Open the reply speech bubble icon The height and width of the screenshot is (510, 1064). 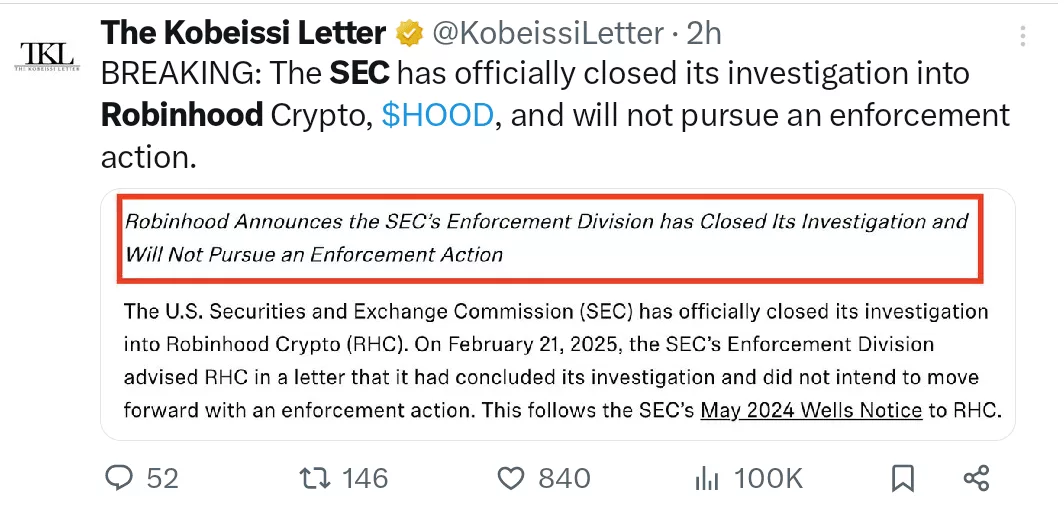click(x=120, y=478)
